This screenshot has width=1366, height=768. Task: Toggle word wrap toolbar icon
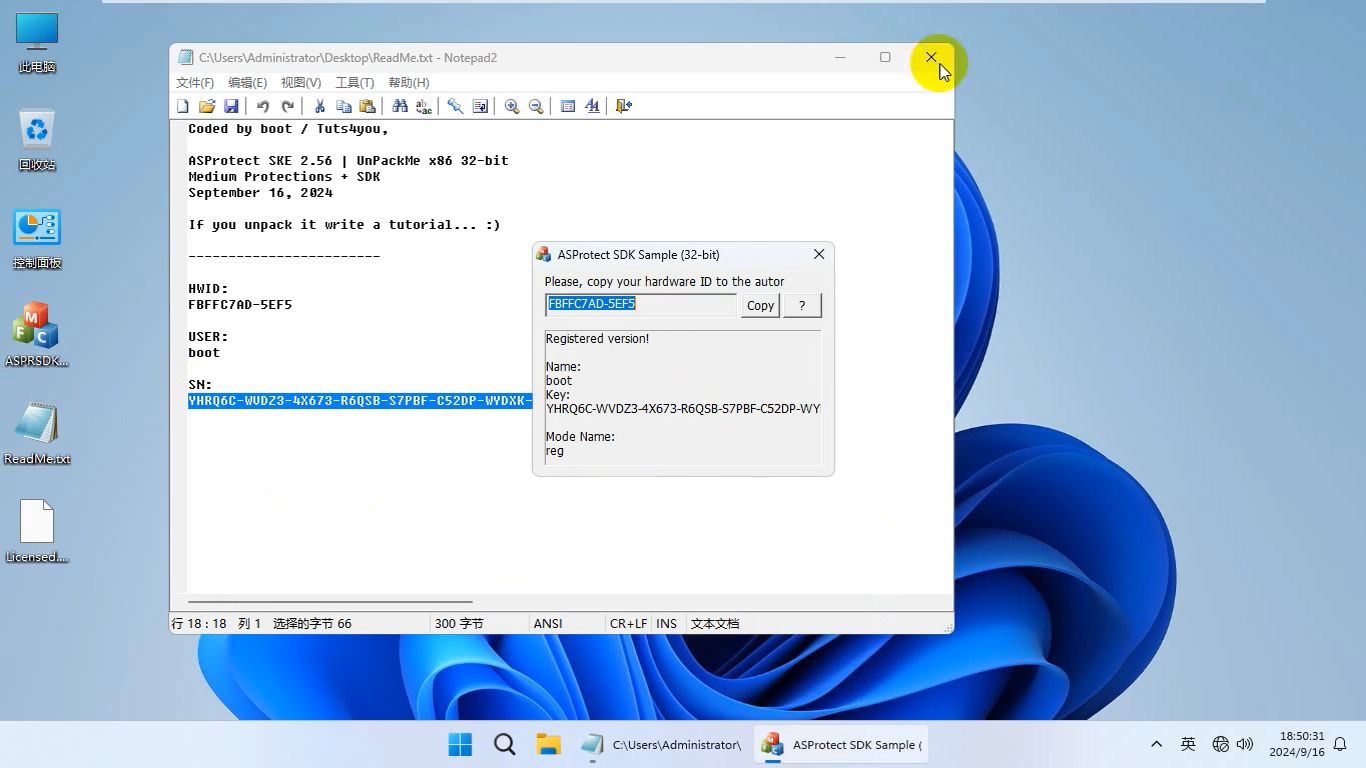480,106
